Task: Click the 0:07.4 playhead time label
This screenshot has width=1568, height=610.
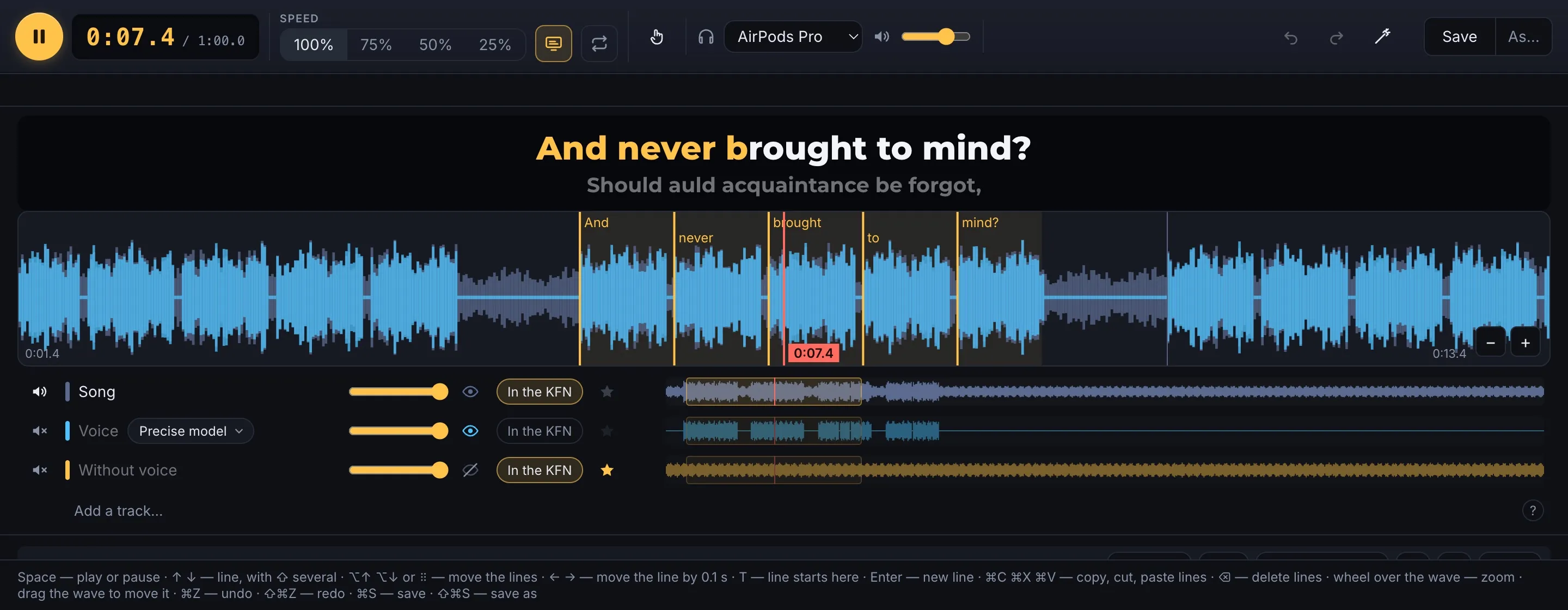Action: (813, 353)
